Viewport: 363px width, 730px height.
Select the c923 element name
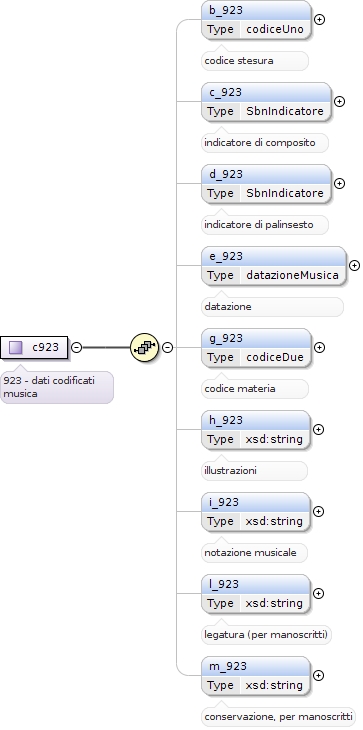tap(46, 347)
